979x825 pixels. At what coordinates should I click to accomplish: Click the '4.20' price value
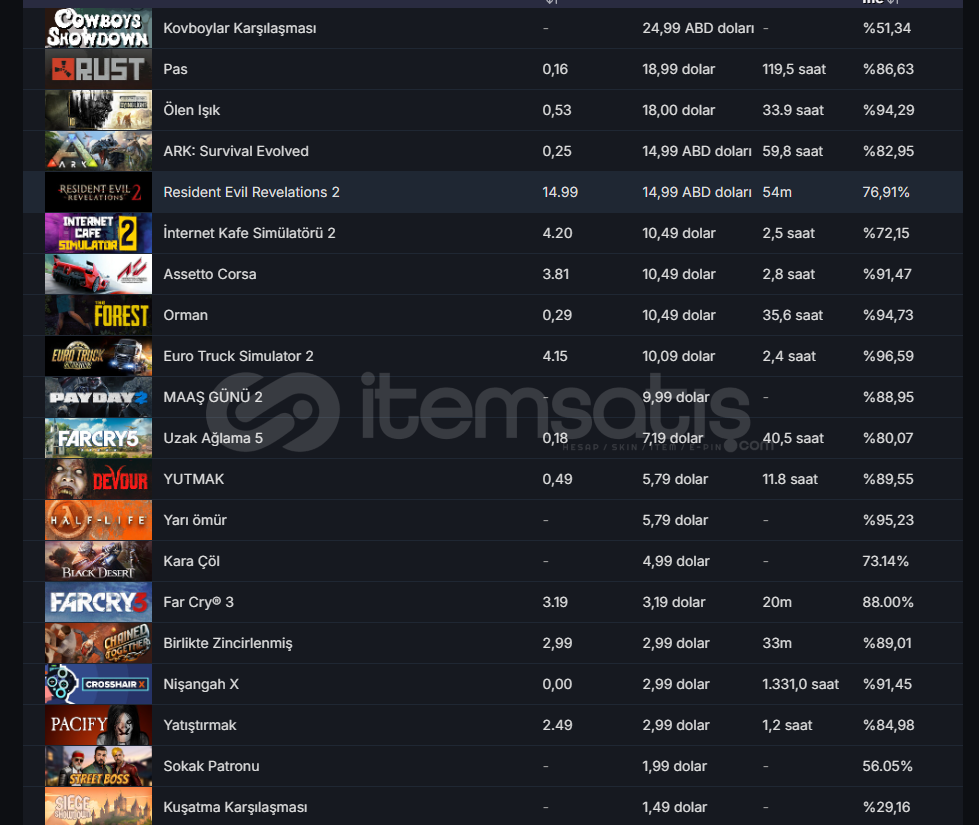coord(557,233)
